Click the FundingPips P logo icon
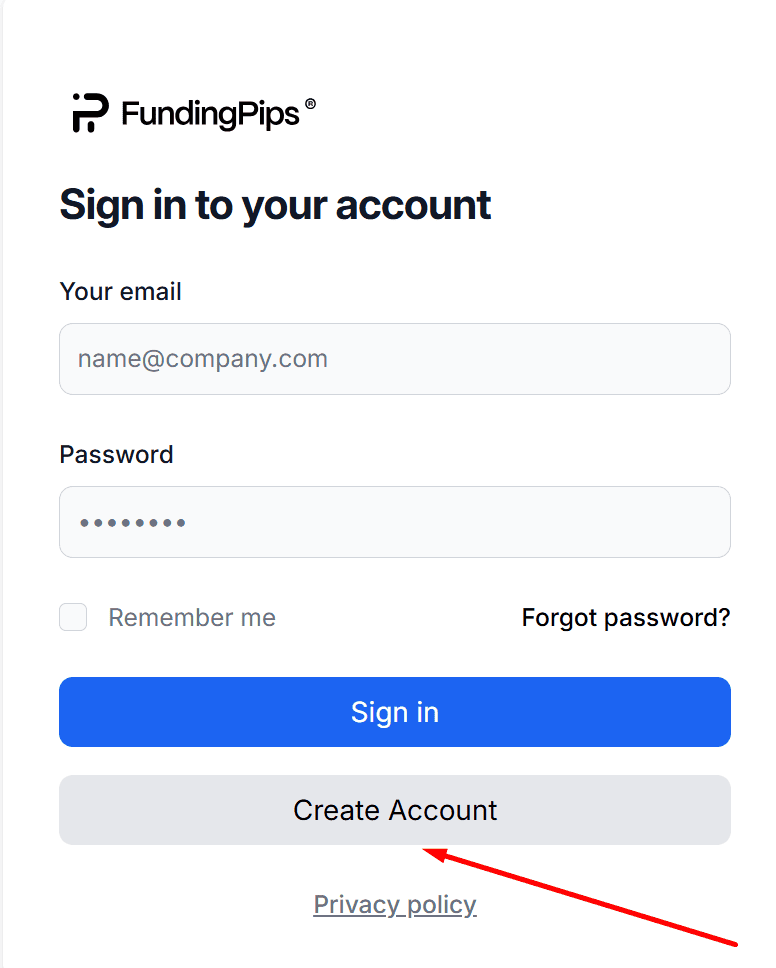 [90, 112]
